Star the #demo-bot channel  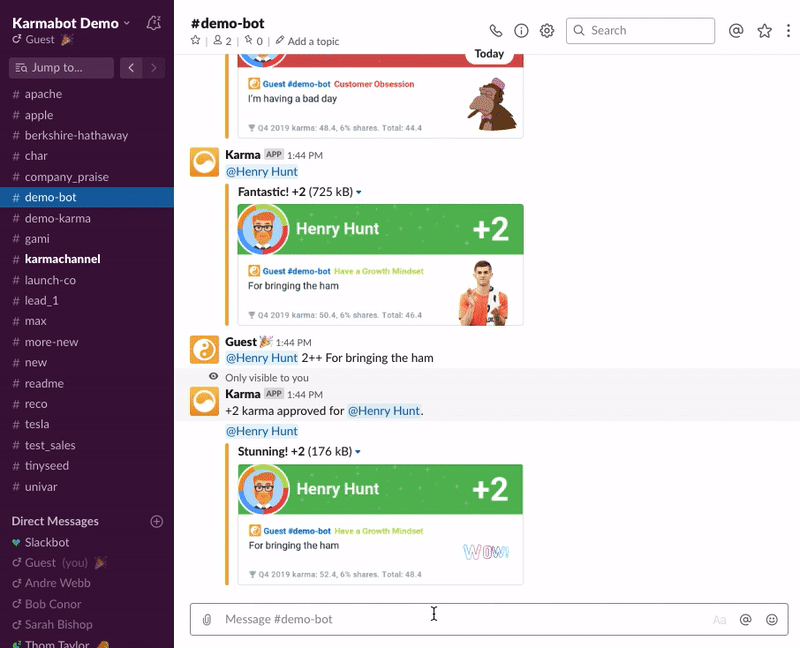(x=195, y=40)
